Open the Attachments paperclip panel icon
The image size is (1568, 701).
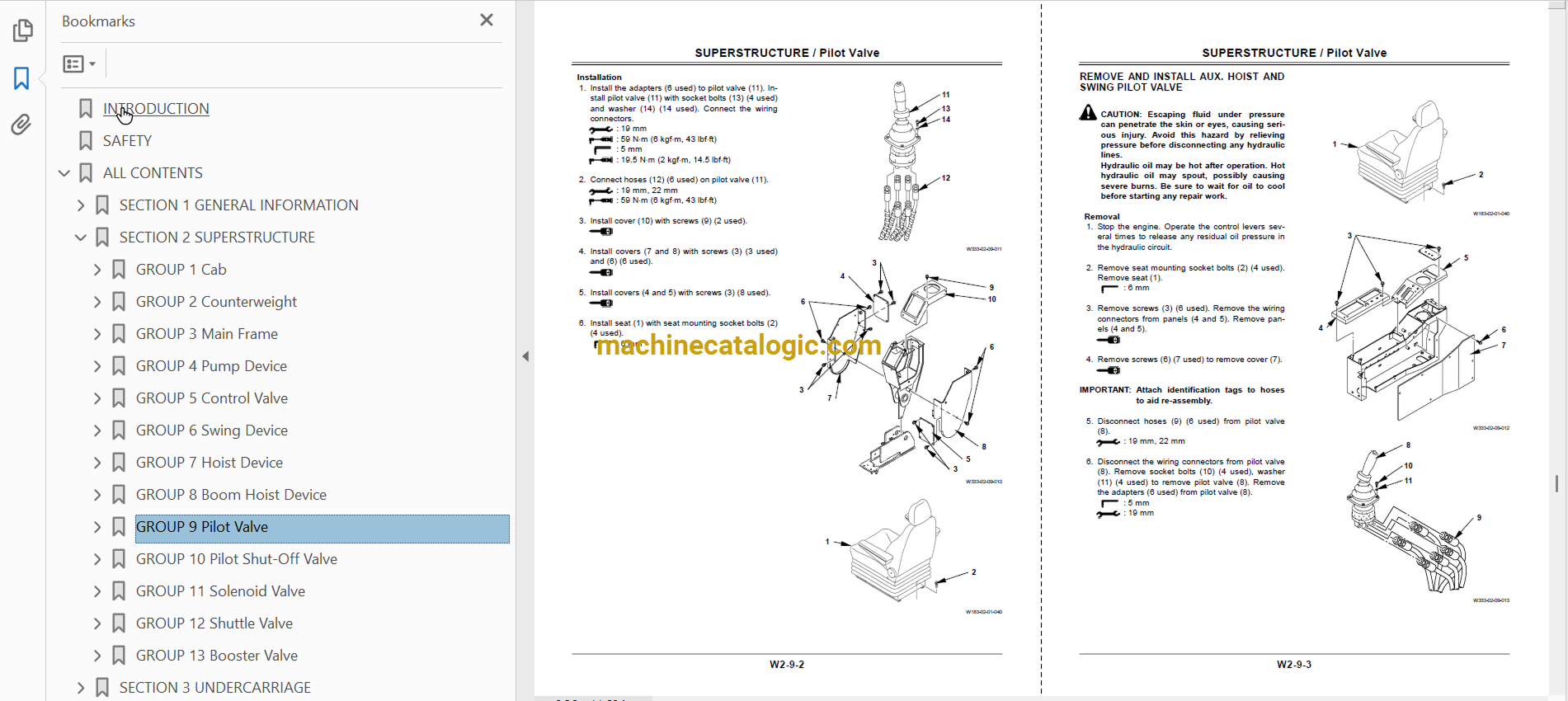(x=22, y=125)
